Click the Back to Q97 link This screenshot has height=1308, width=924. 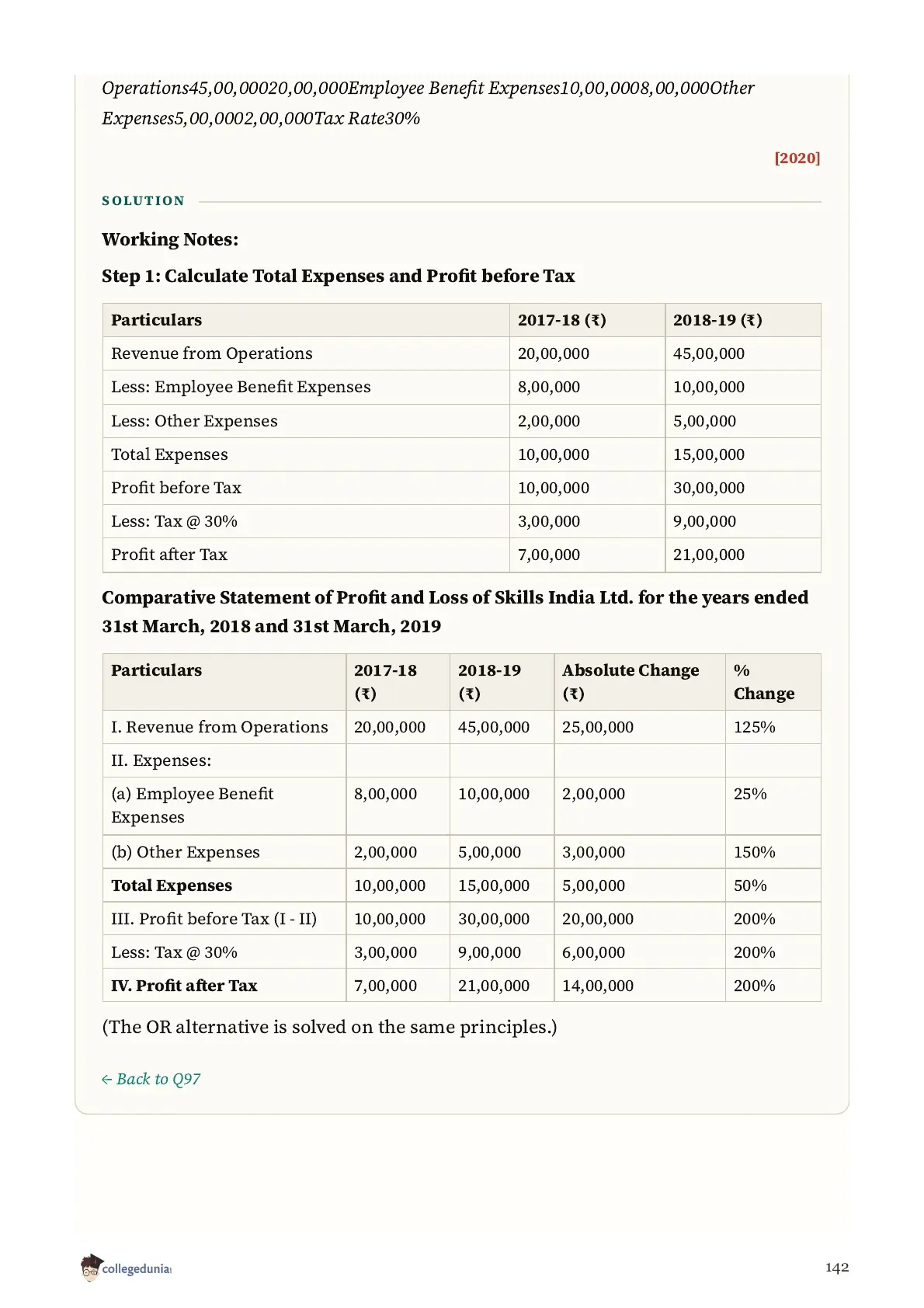point(151,1079)
